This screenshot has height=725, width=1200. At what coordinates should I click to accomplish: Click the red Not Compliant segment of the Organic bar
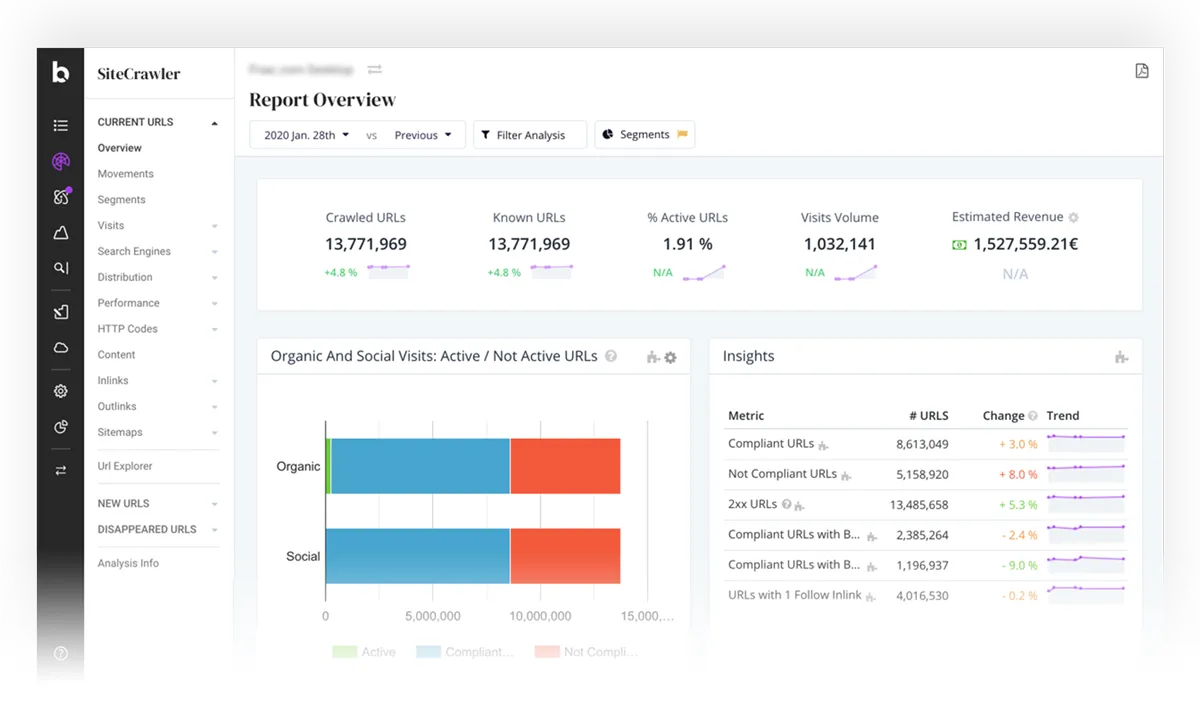pyautogui.click(x=565, y=466)
